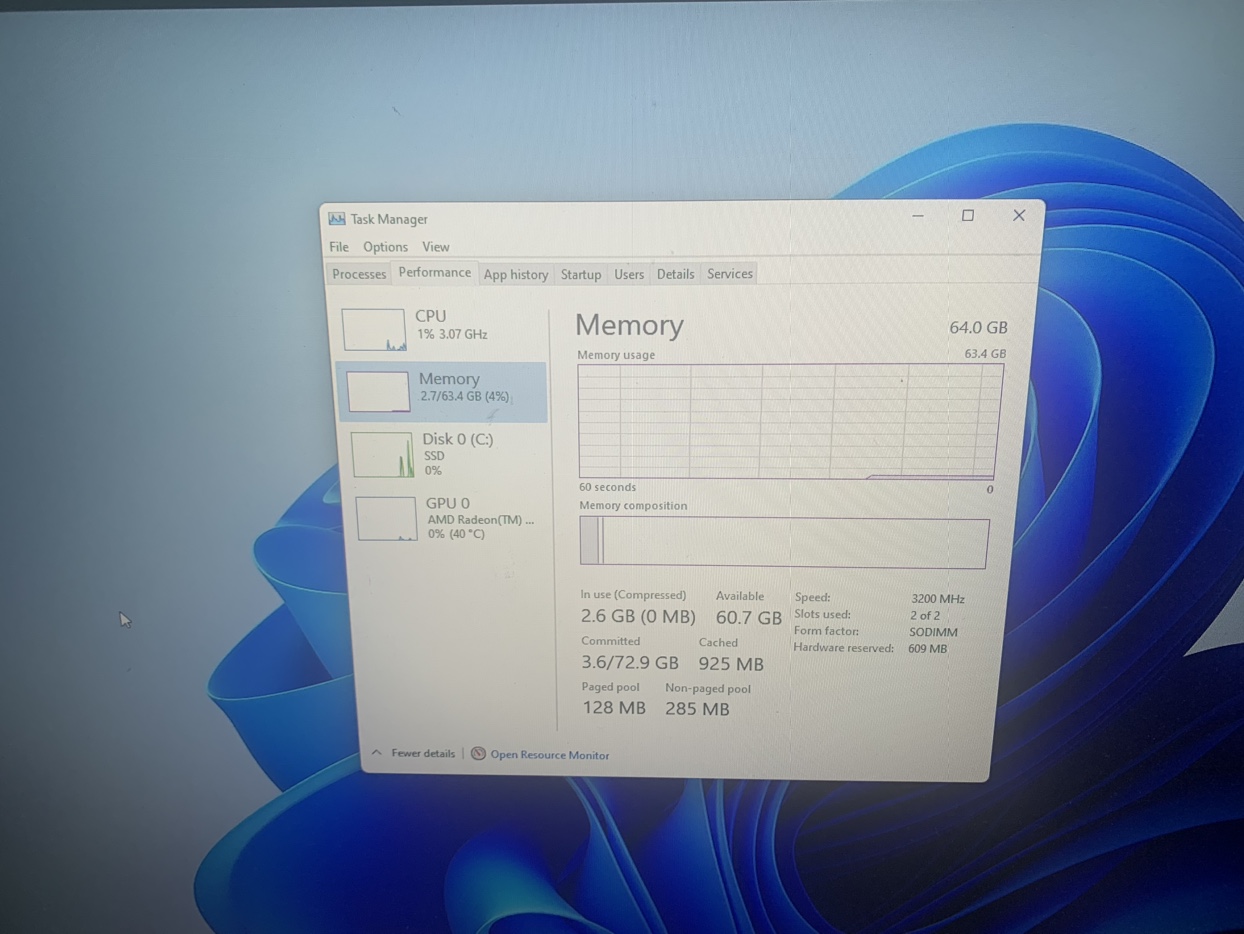
Task: Click the Speed 3200 MHz value
Action: click(937, 599)
